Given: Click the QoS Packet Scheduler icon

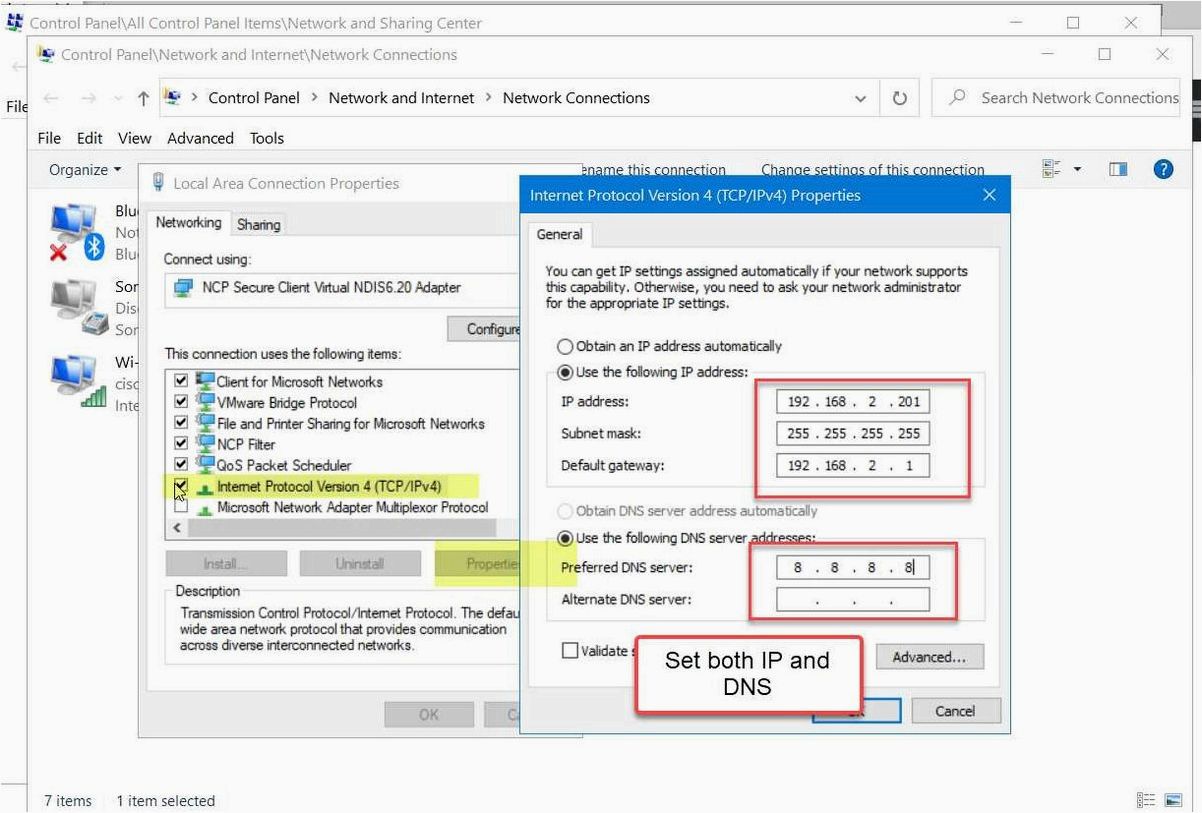Looking at the screenshot, I should pos(205,465).
